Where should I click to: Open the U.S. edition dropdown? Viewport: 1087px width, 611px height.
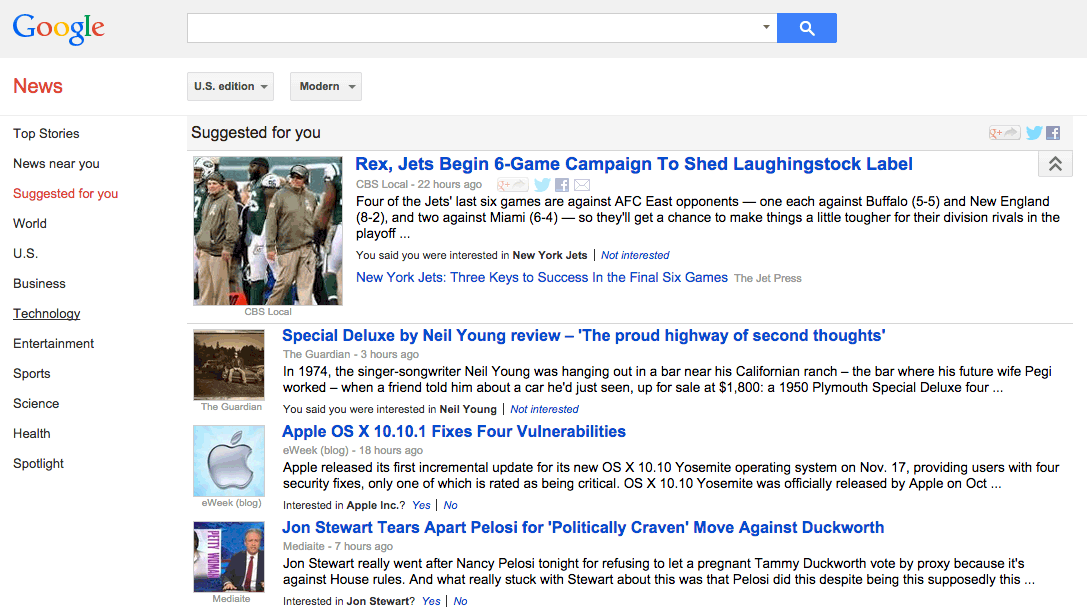pos(230,86)
